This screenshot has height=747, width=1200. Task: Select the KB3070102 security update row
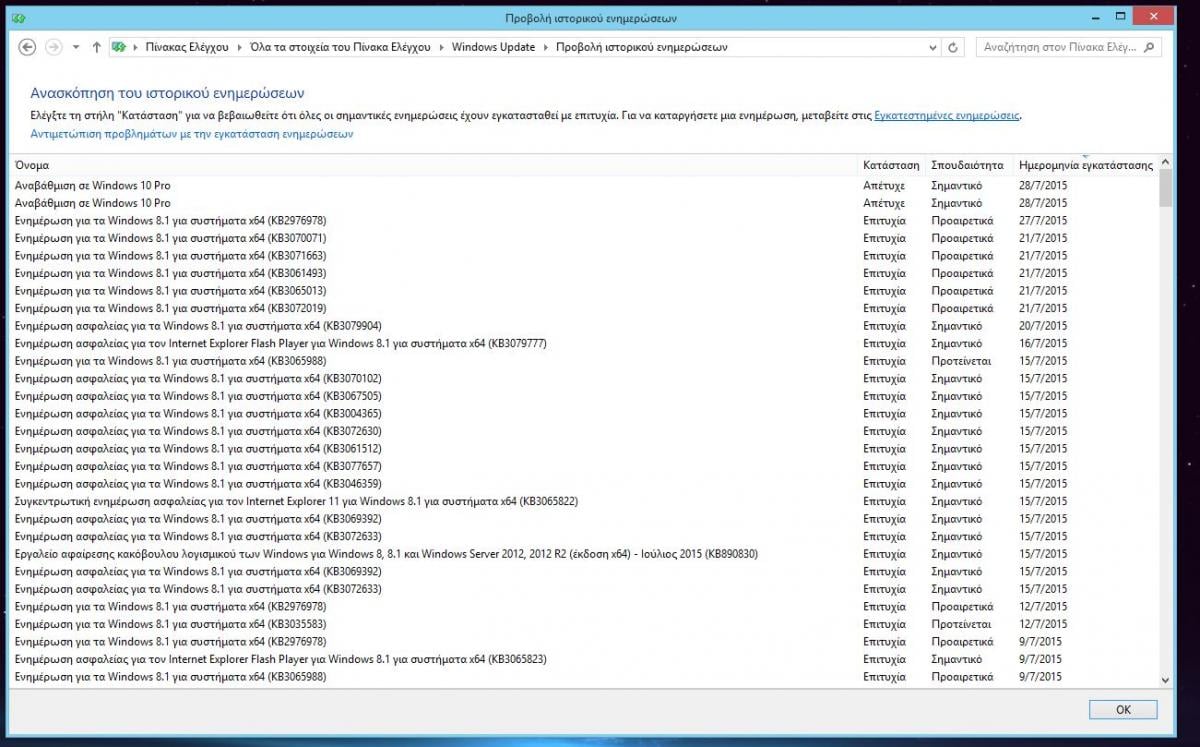pyautogui.click(x=585, y=378)
